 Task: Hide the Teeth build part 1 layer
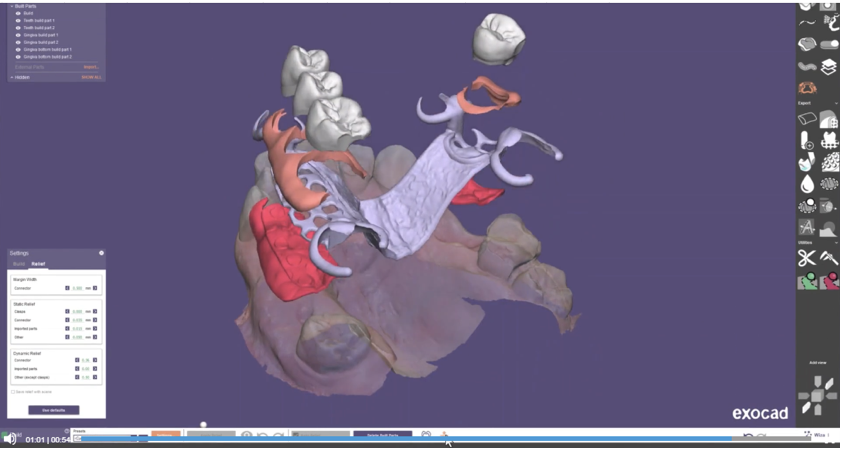pos(18,20)
